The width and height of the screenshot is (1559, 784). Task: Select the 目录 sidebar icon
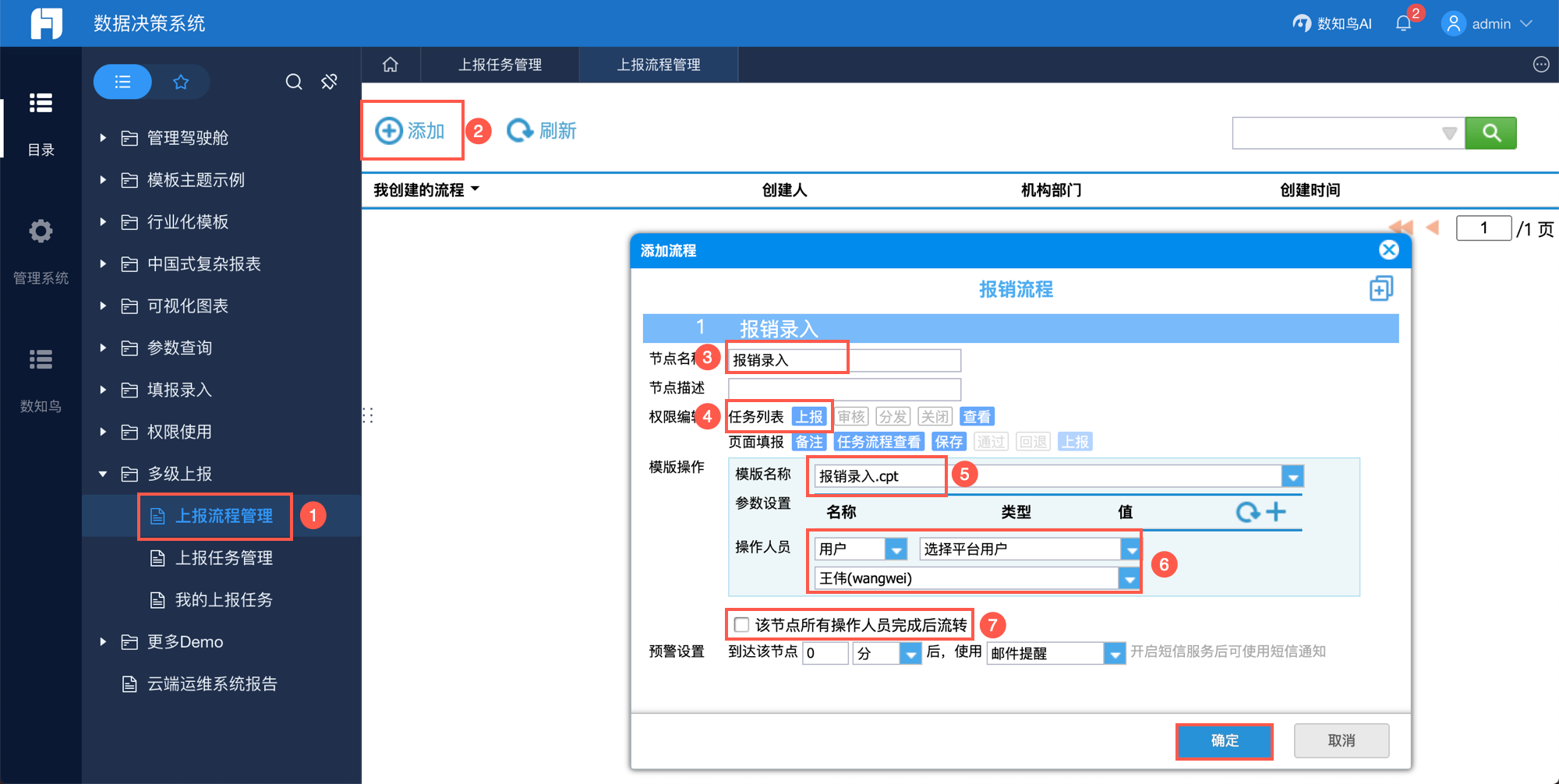point(41,102)
